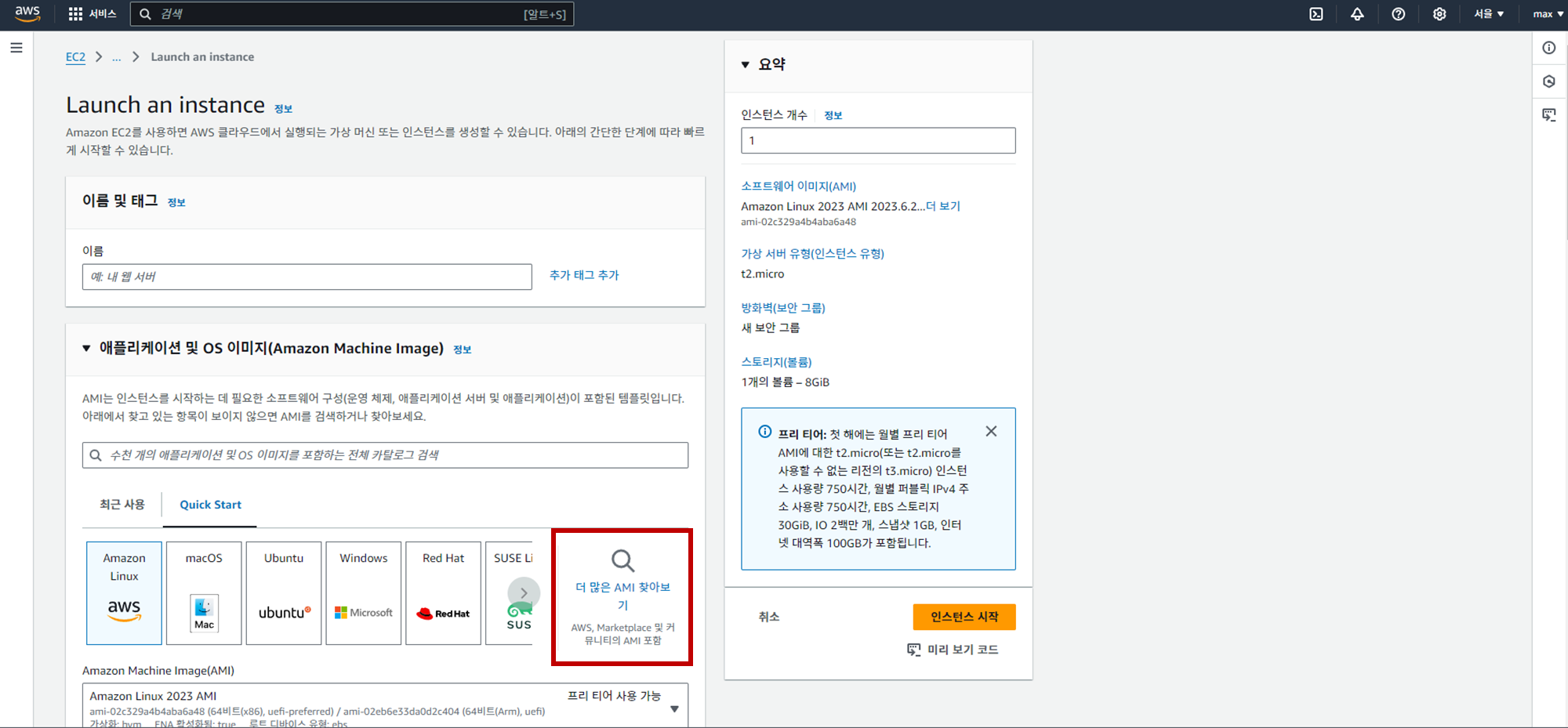1568x728 pixels.
Task: Open the help question mark icon
Action: (1398, 14)
